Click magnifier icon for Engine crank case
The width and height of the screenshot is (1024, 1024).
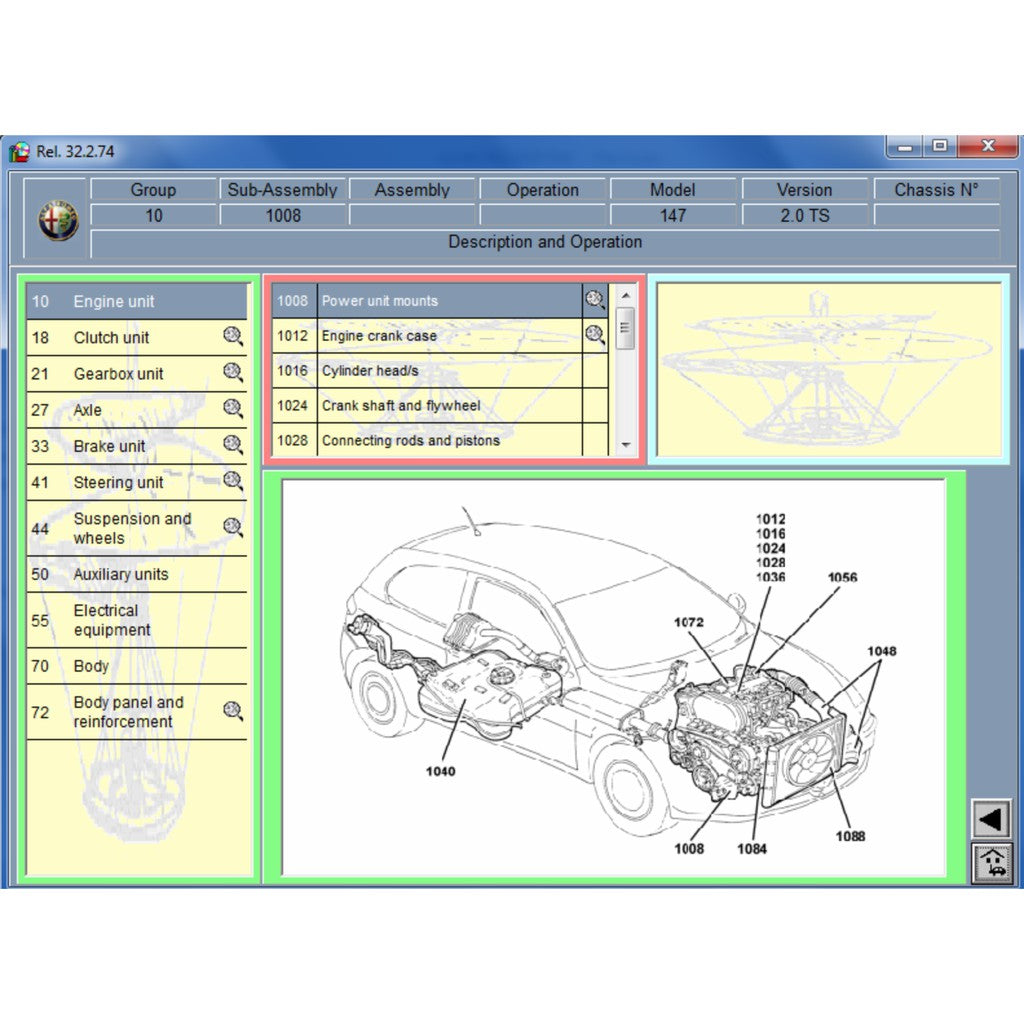[595, 335]
